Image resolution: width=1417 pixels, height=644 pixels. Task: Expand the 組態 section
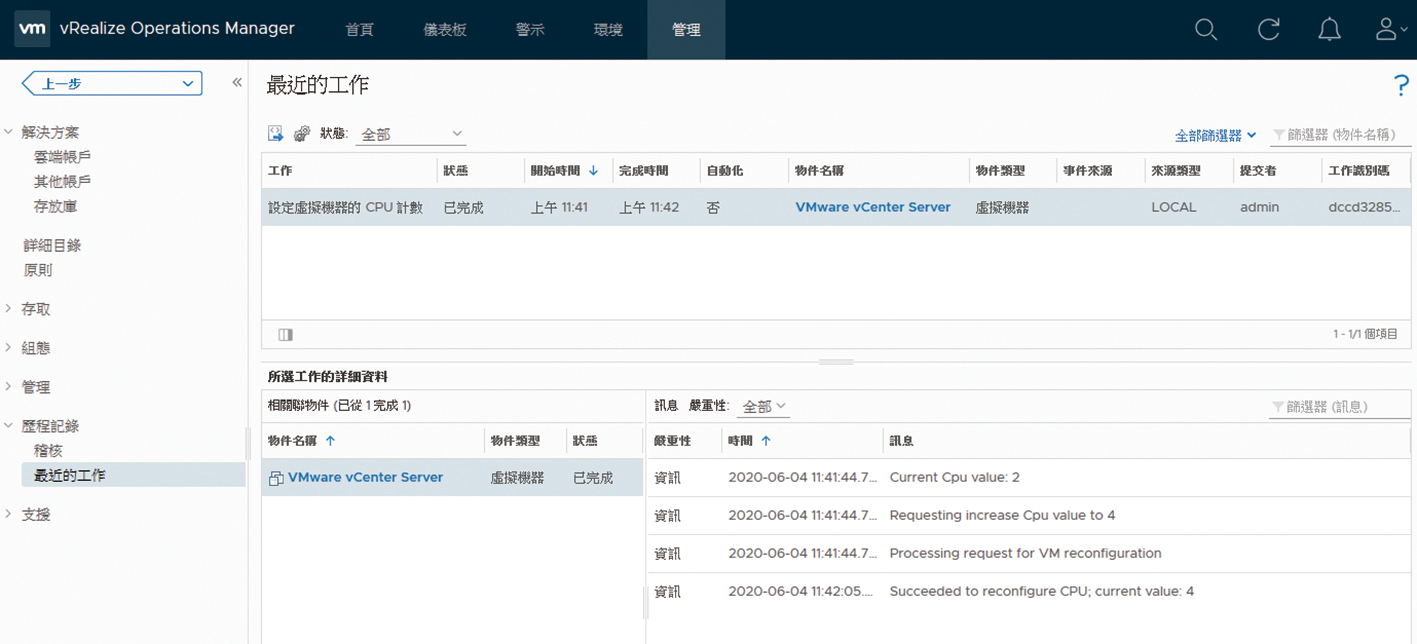click(x=9, y=348)
